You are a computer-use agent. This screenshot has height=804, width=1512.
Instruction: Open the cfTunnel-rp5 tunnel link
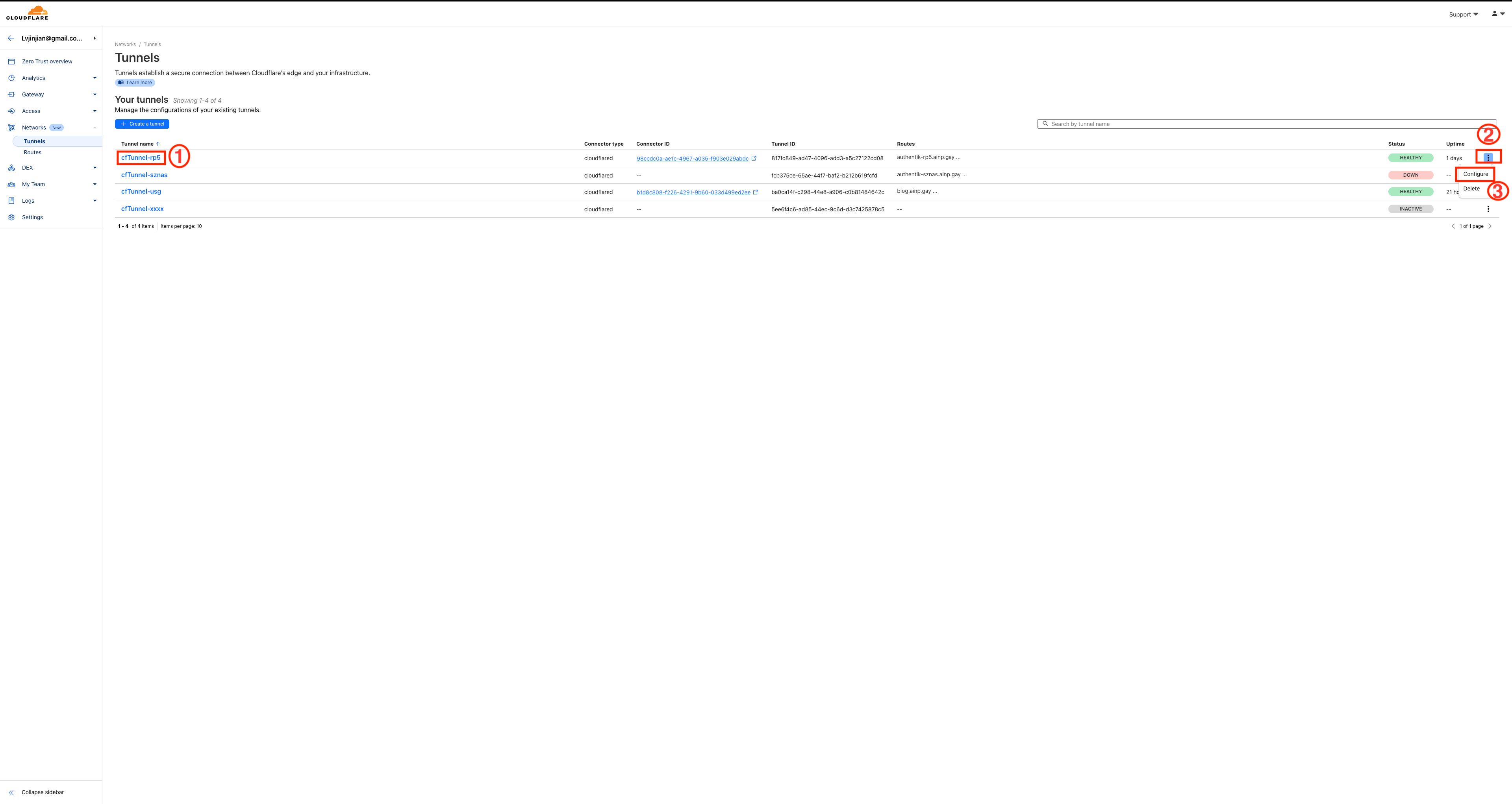click(141, 158)
